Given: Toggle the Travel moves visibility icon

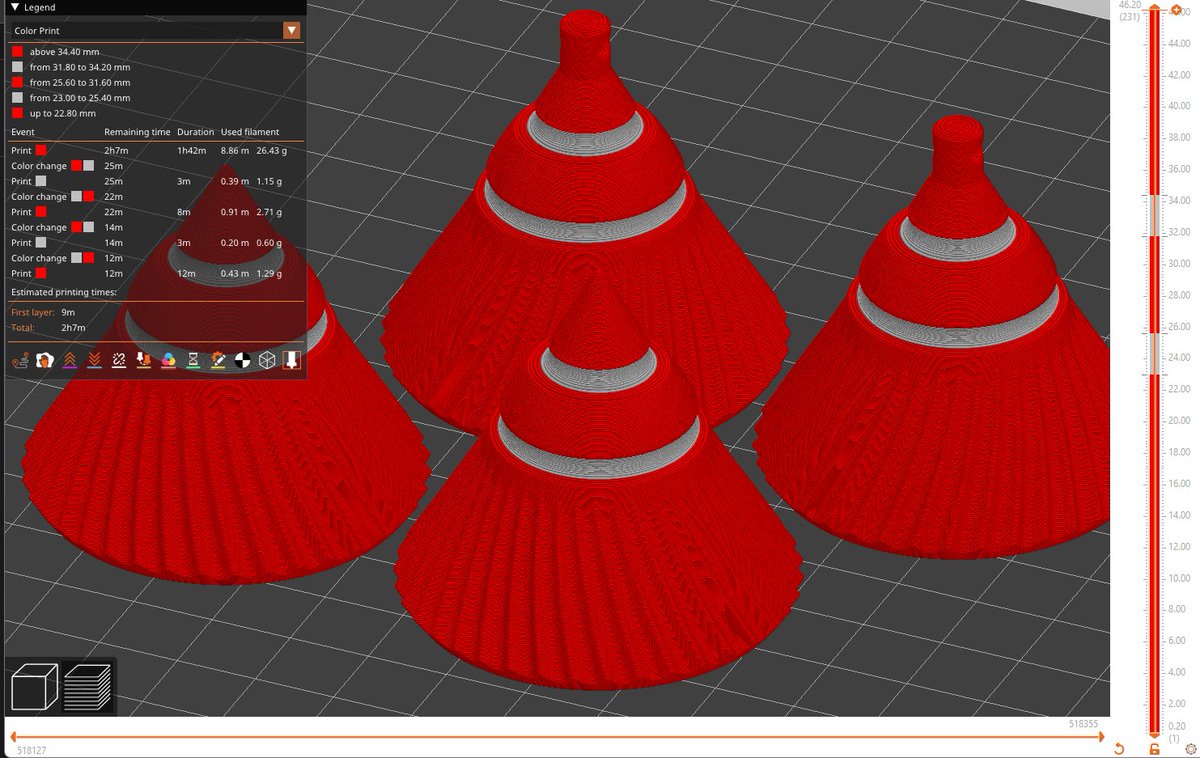Looking at the screenshot, I should (20, 360).
